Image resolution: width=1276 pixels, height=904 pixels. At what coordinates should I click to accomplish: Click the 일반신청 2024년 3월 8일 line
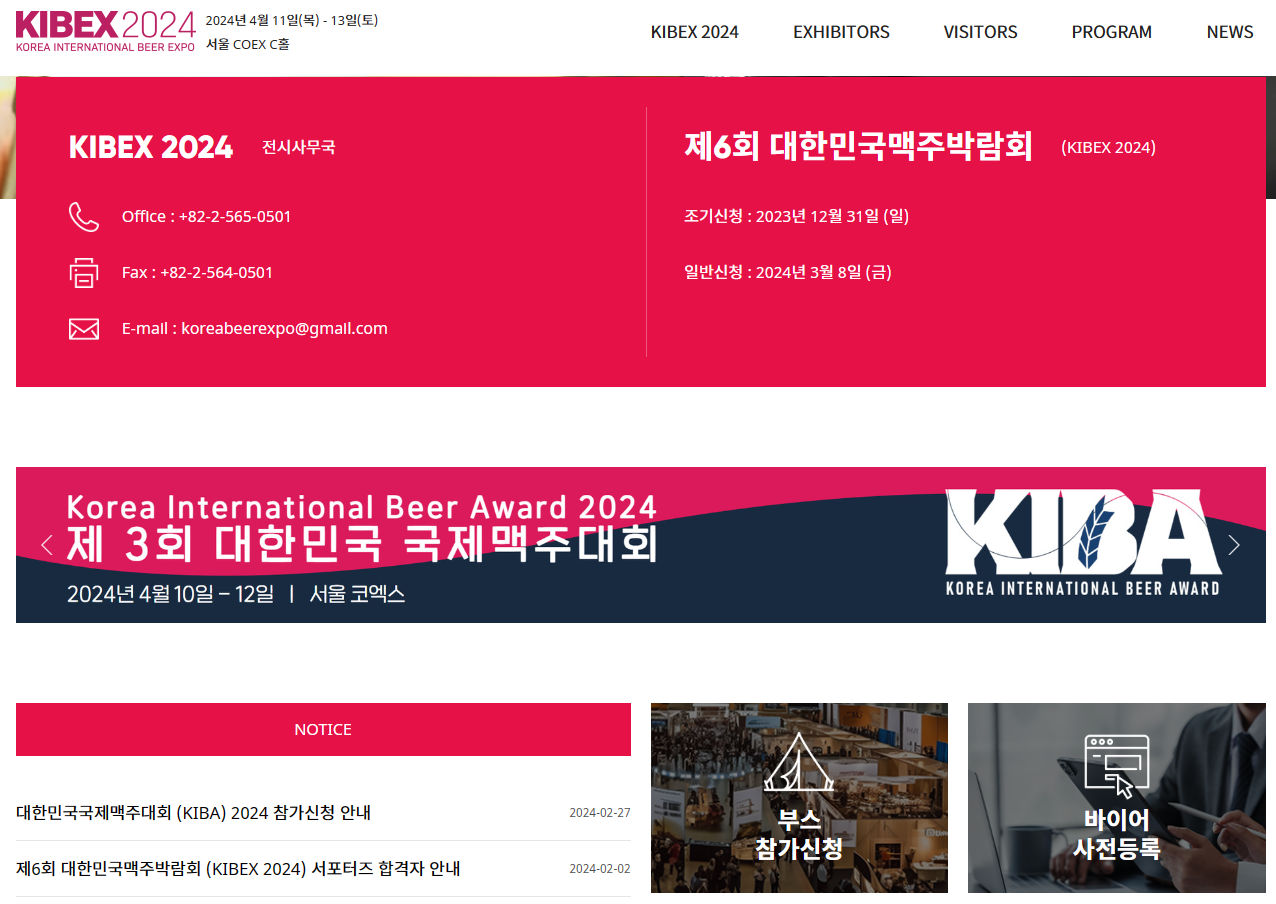click(x=788, y=272)
